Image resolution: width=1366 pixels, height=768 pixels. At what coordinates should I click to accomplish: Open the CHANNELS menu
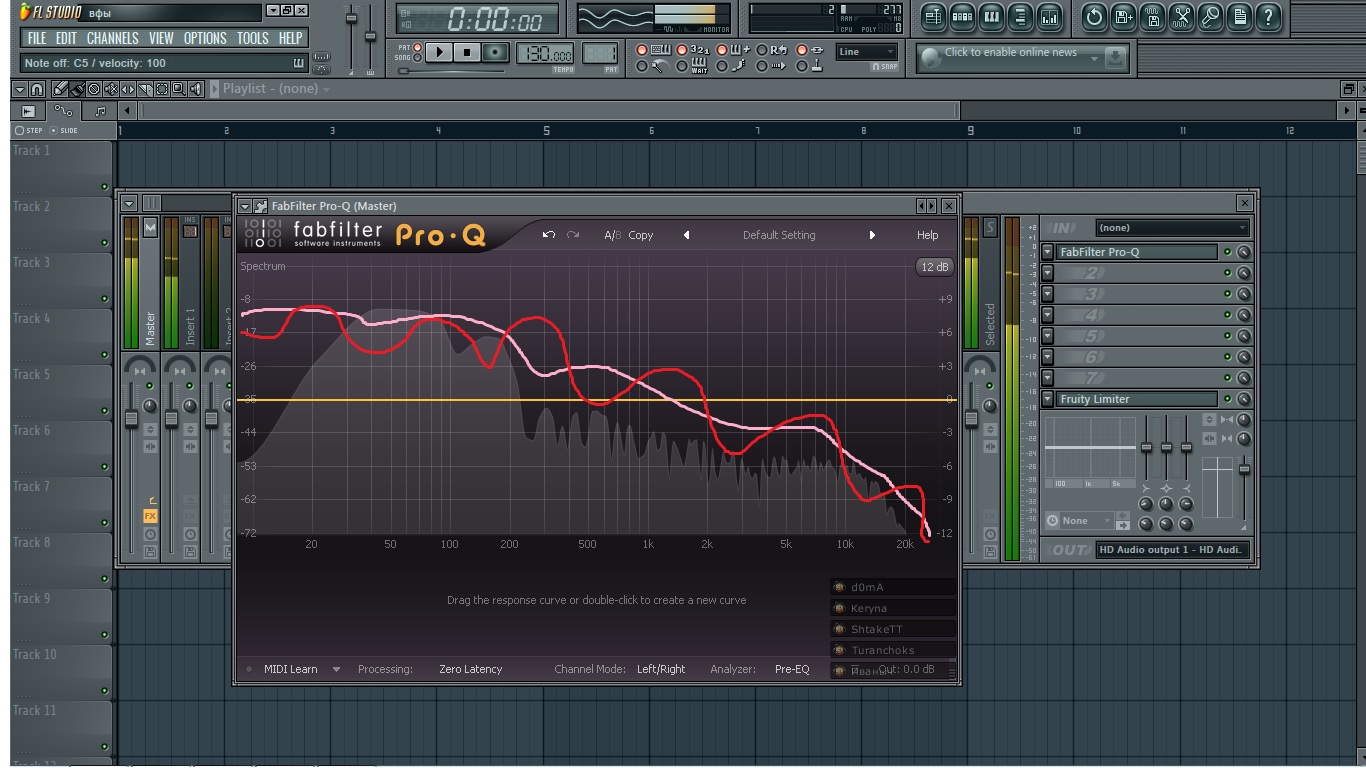[x=112, y=38]
